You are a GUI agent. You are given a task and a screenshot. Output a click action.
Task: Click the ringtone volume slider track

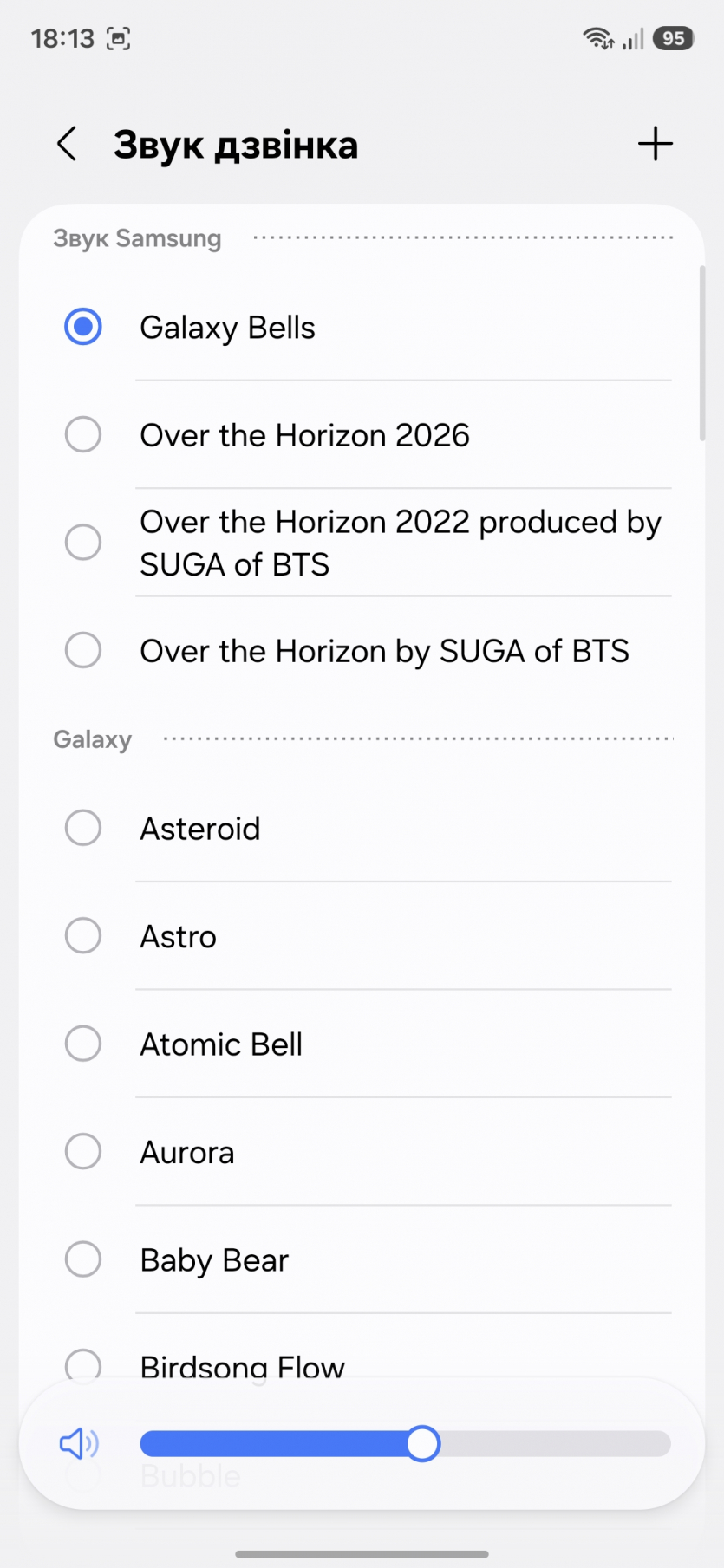click(x=555, y=1444)
